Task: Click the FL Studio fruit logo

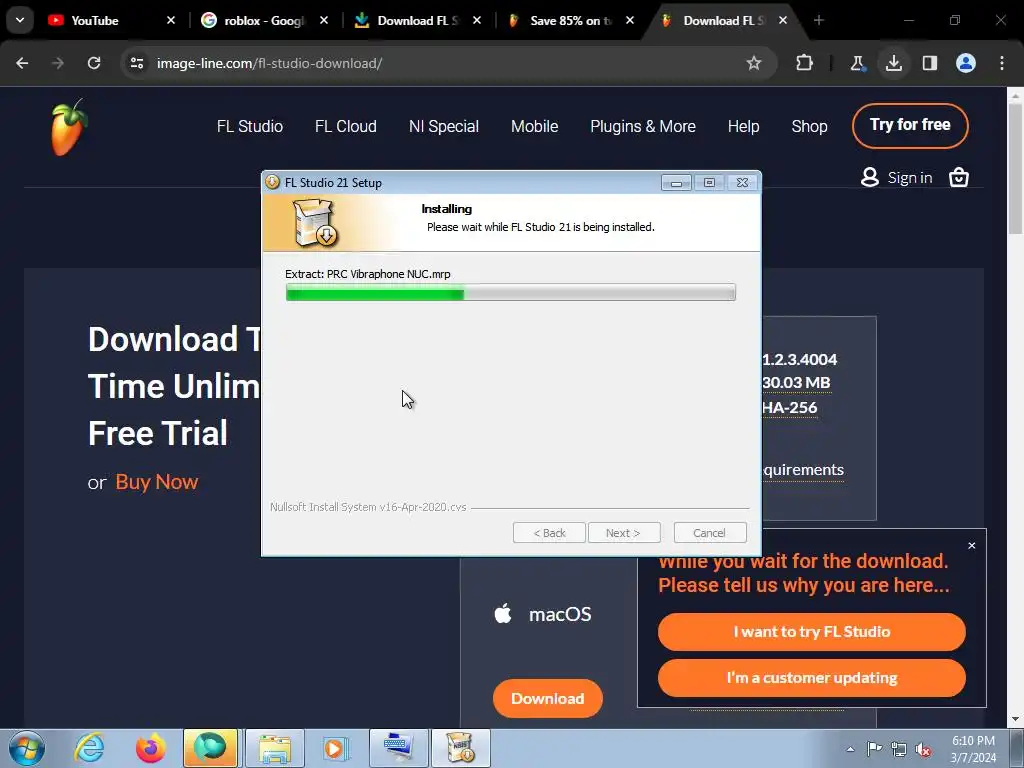Action: tap(69, 127)
